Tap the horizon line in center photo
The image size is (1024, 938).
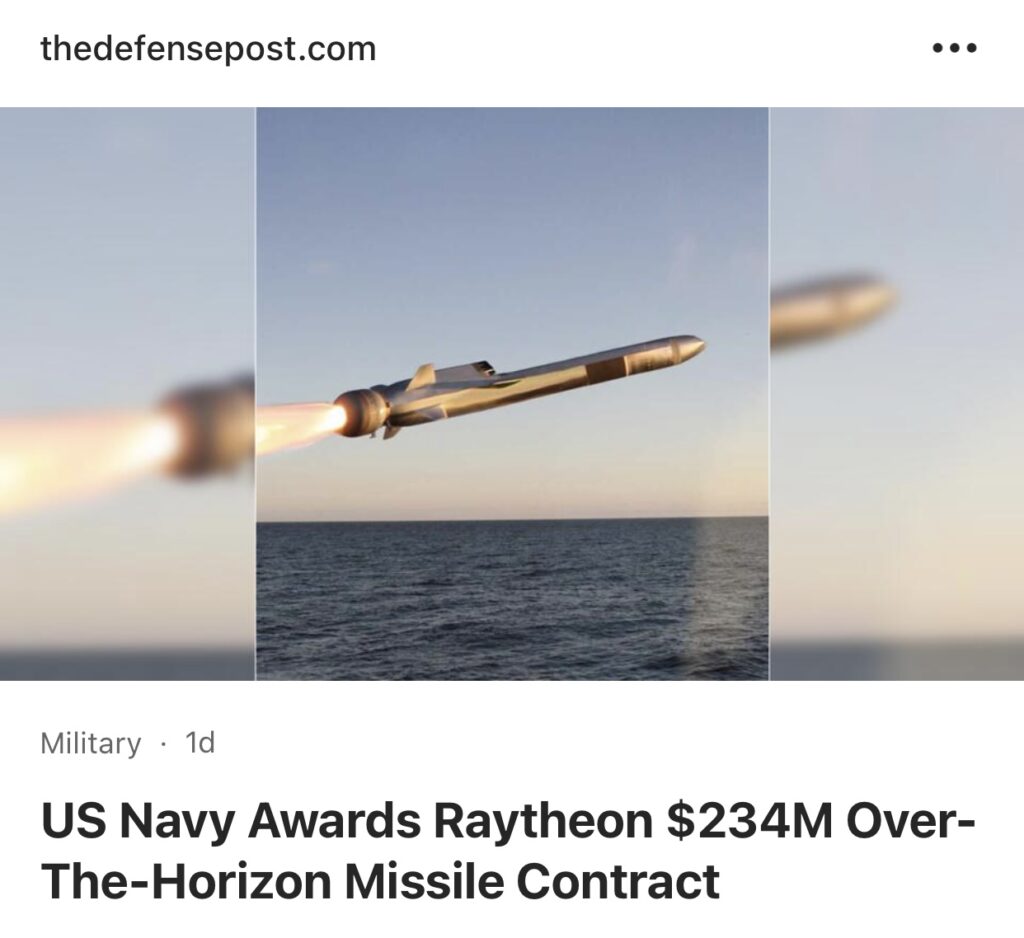coord(512,519)
